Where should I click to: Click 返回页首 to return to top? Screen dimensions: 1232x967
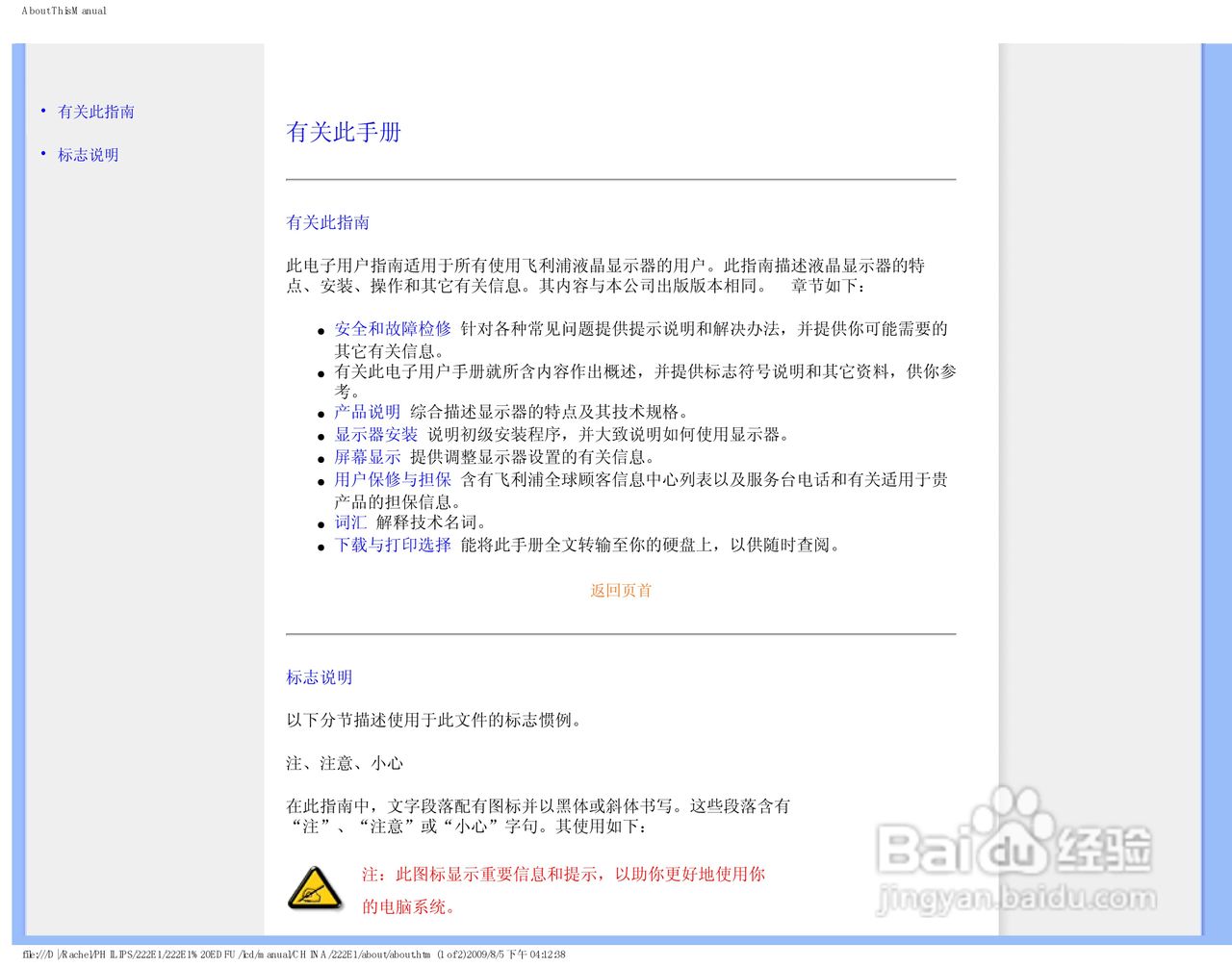click(x=621, y=591)
